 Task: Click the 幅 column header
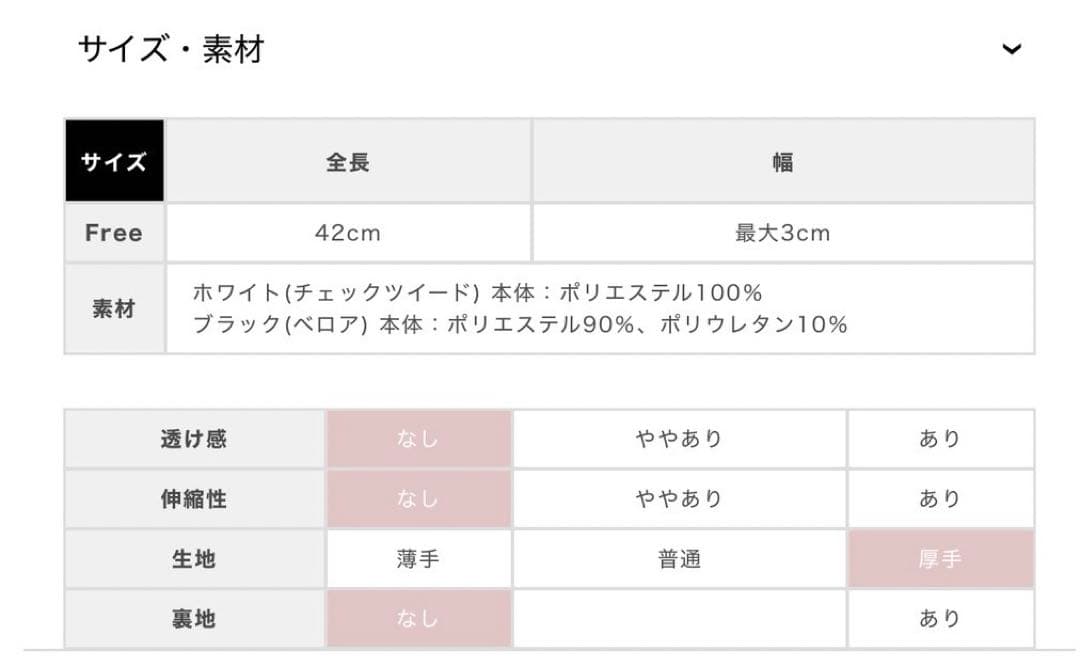coord(784,160)
